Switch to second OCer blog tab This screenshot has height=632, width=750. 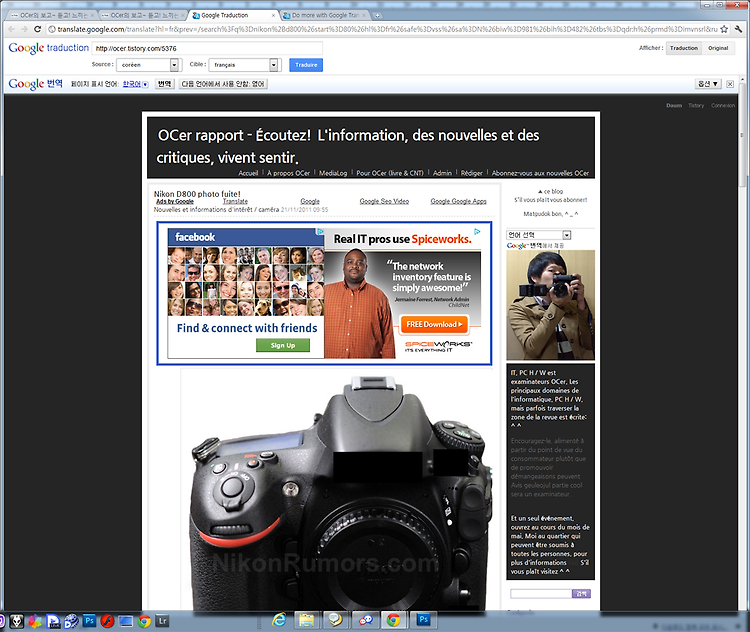pyautogui.click(x=143, y=15)
